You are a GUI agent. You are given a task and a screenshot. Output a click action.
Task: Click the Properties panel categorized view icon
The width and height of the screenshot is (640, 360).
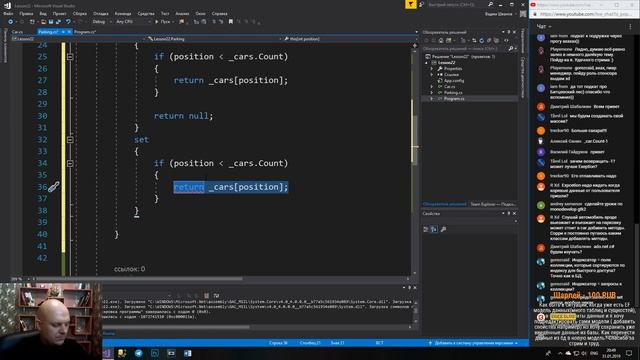click(x=426, y=229)
